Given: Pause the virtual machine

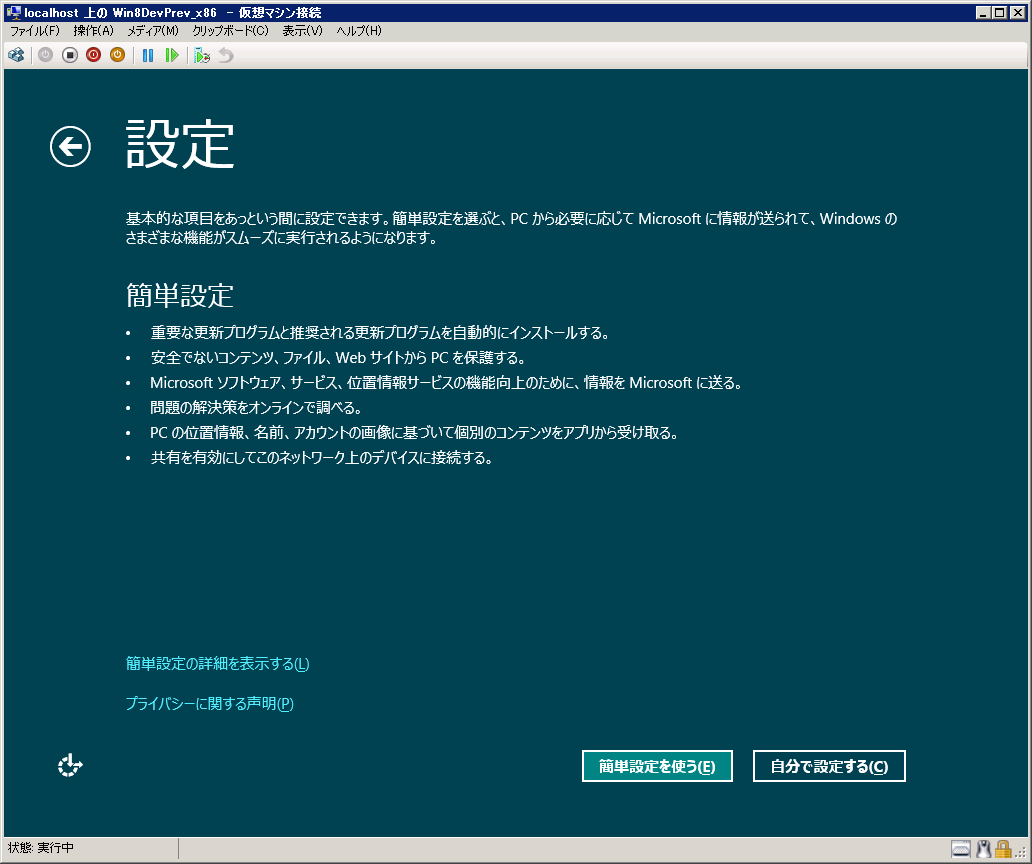Looking at the screenshot, I should pos(148,55).
